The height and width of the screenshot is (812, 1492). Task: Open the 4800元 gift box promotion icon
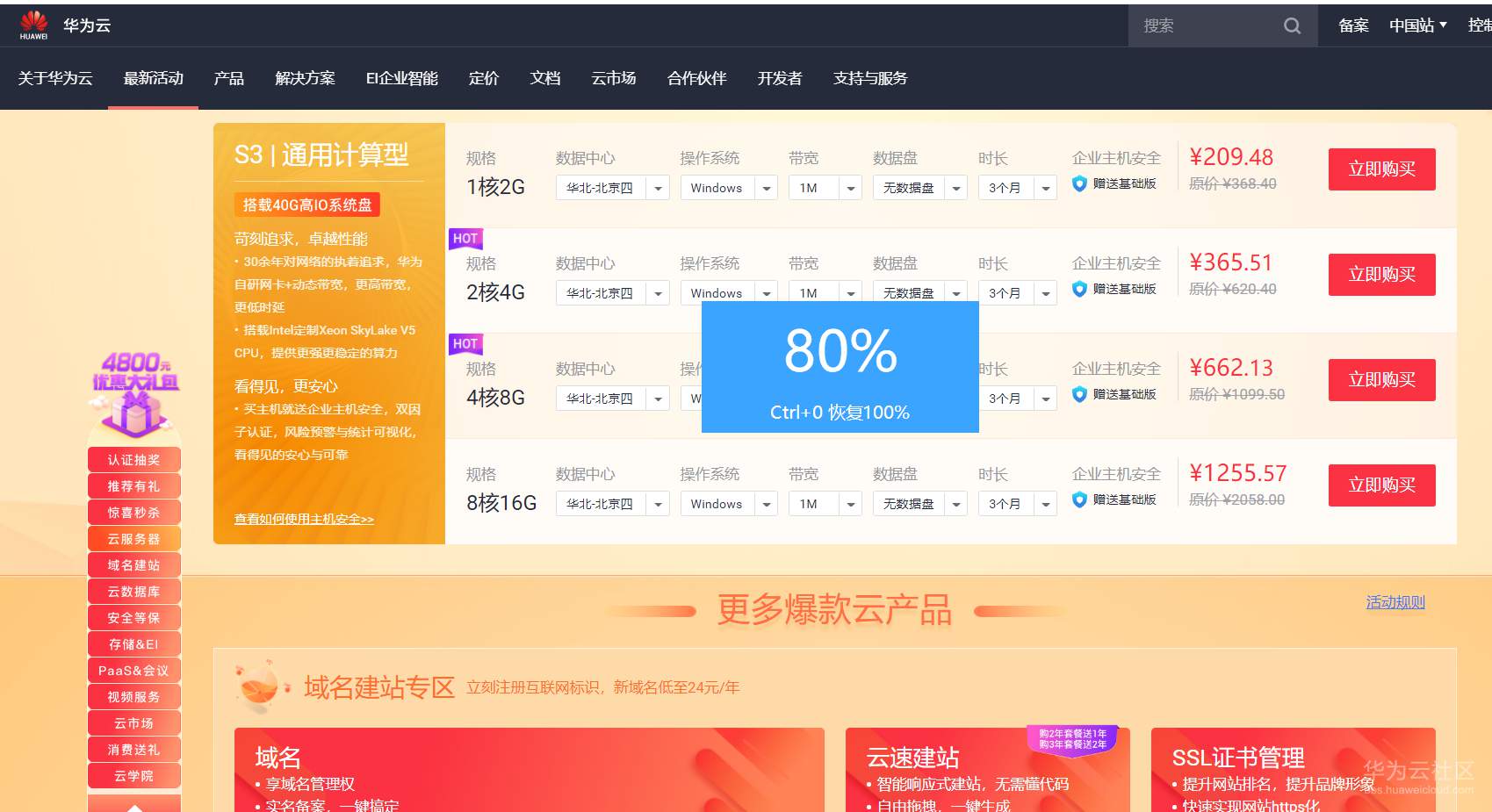pos(134,395)
